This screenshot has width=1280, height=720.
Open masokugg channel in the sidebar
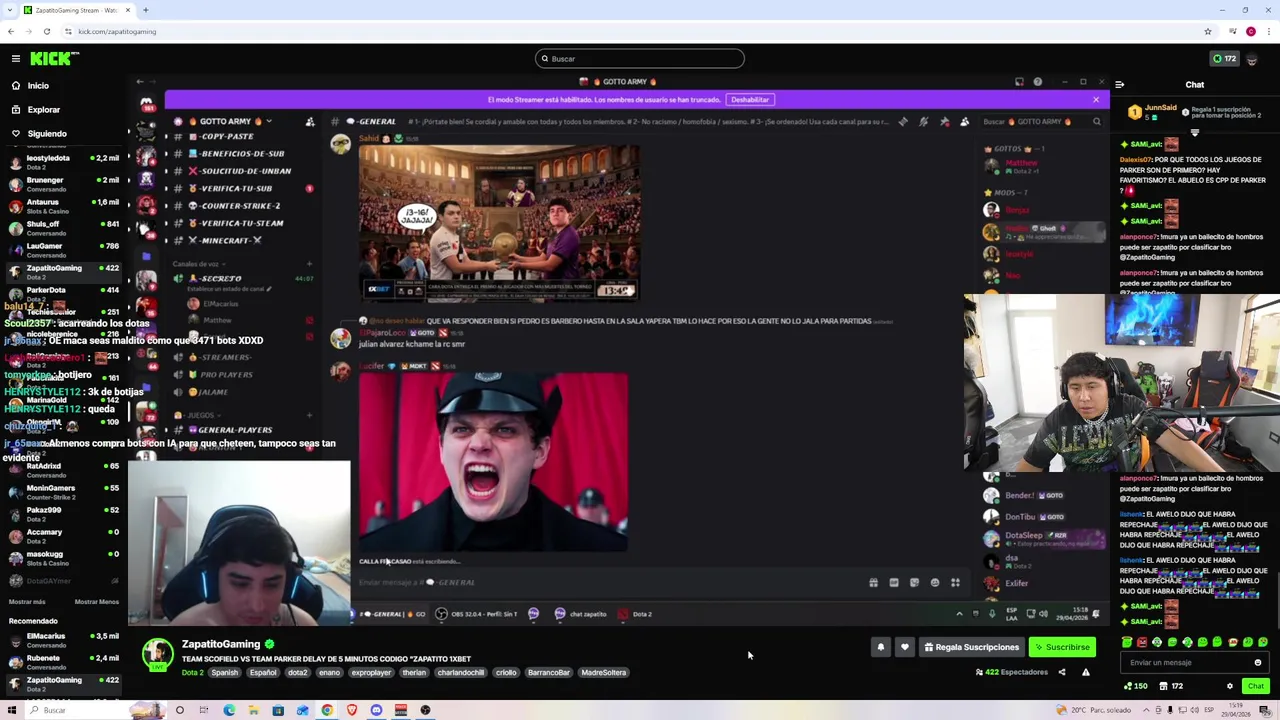click(62, 558)
